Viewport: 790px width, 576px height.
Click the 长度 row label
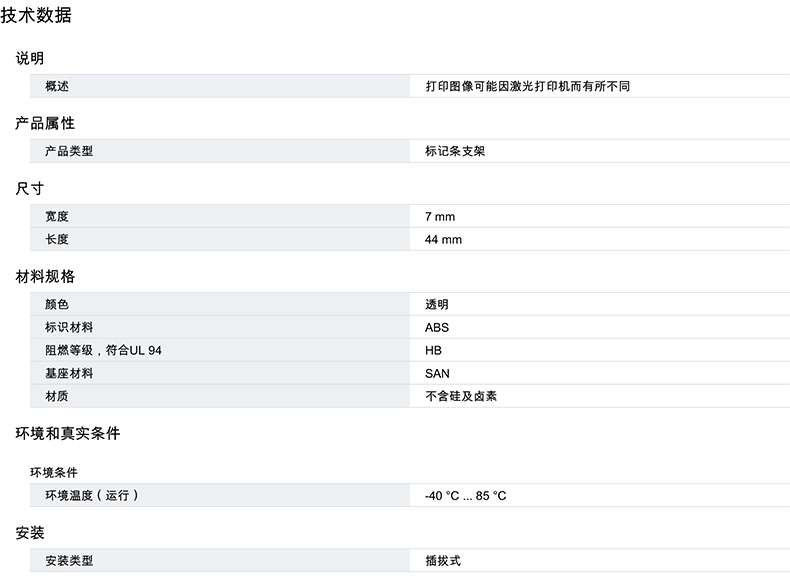pos(57,240)
